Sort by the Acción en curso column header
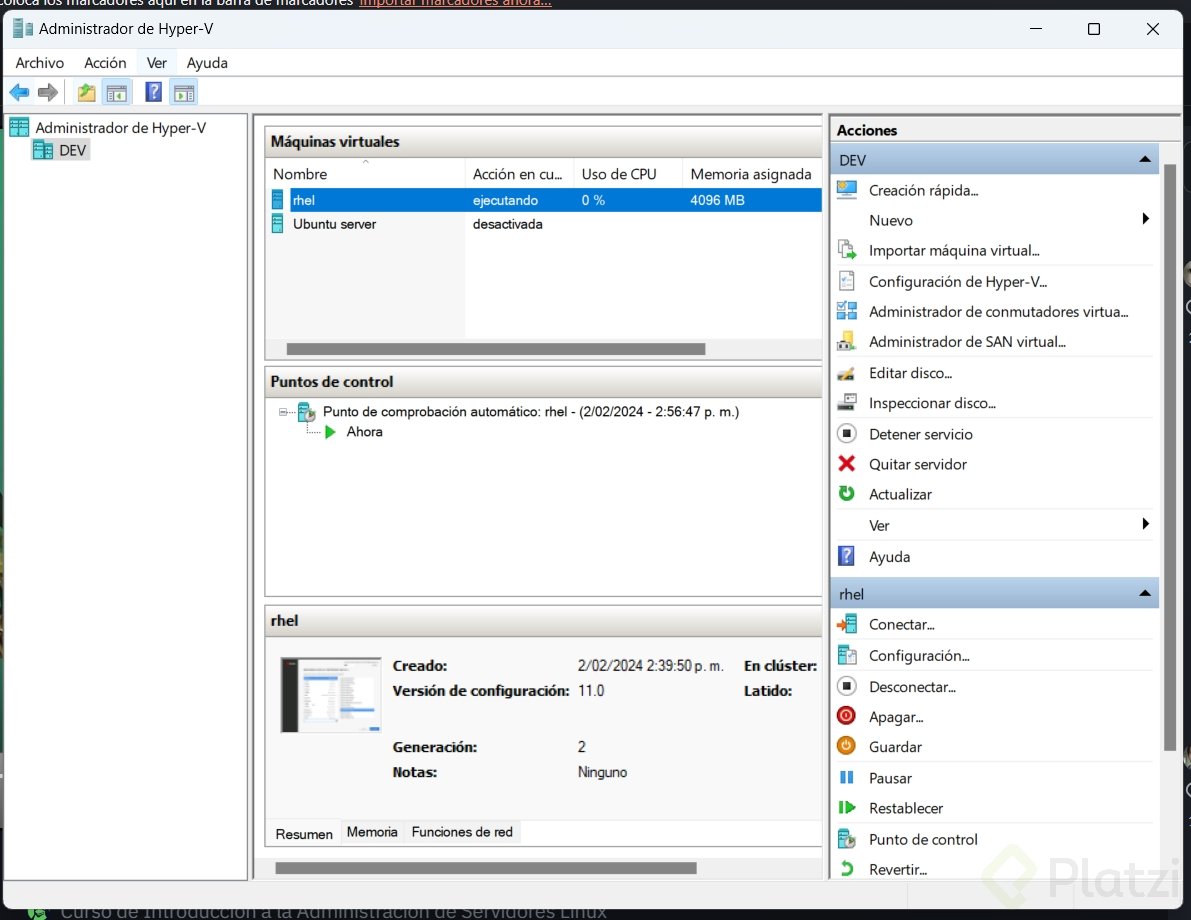1191x920 pixels. [520, 174]
